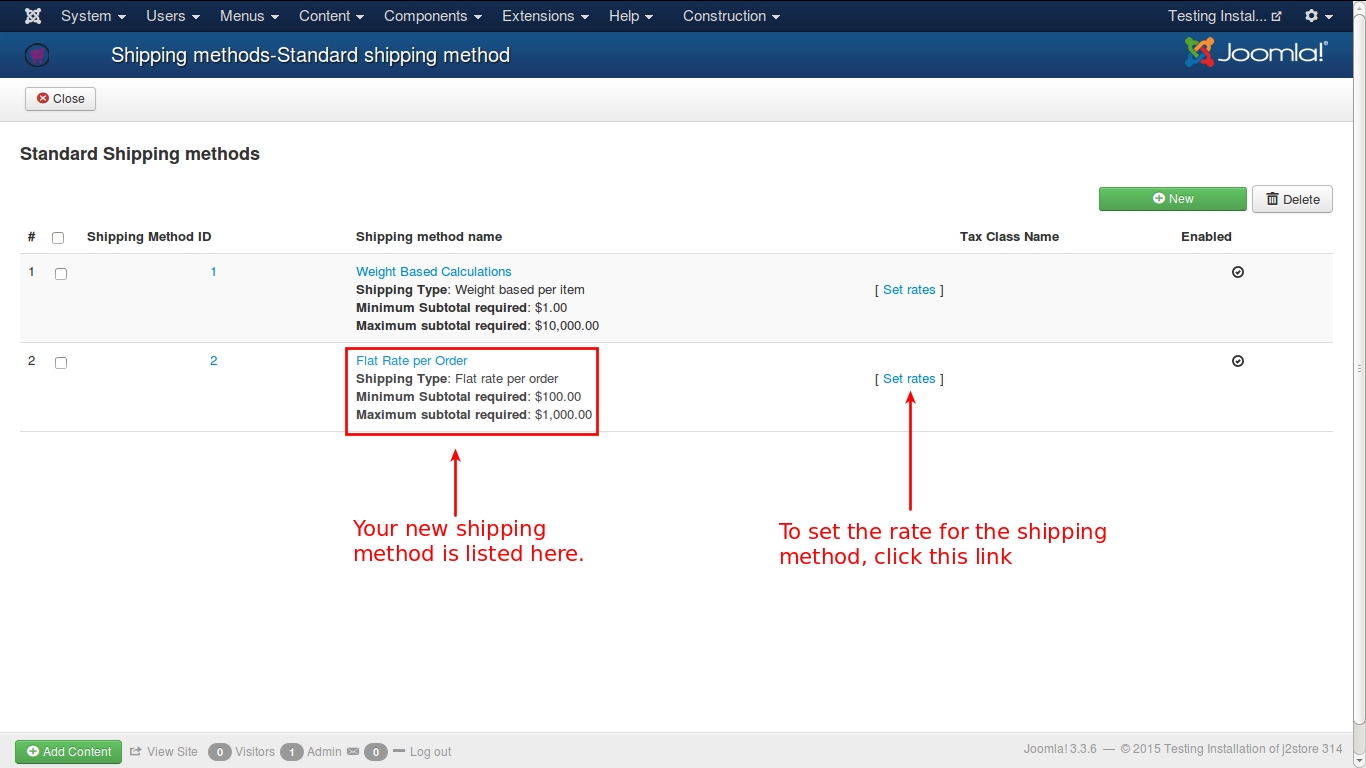This screenshot has width=1366, height=768.
Task: Click the Admin count badge
Action: coord(292,752)
